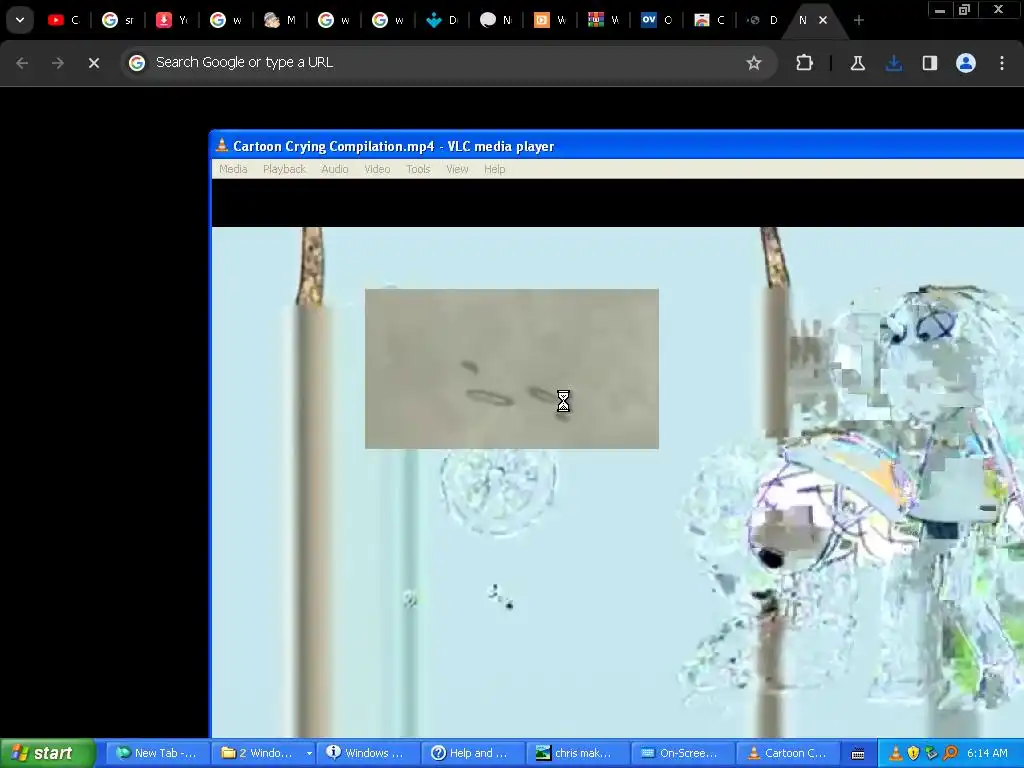Screen dimensions: 1024x768
Task: Switch to the YouTube tab
Action: pyautogui.click(x=63, y=20)
